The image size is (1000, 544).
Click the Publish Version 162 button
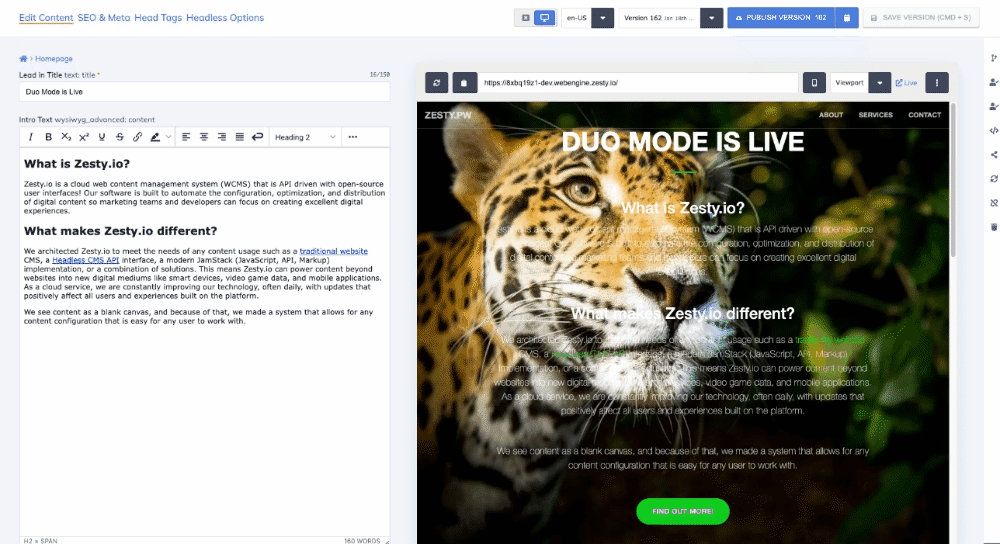tap(782, 18)
